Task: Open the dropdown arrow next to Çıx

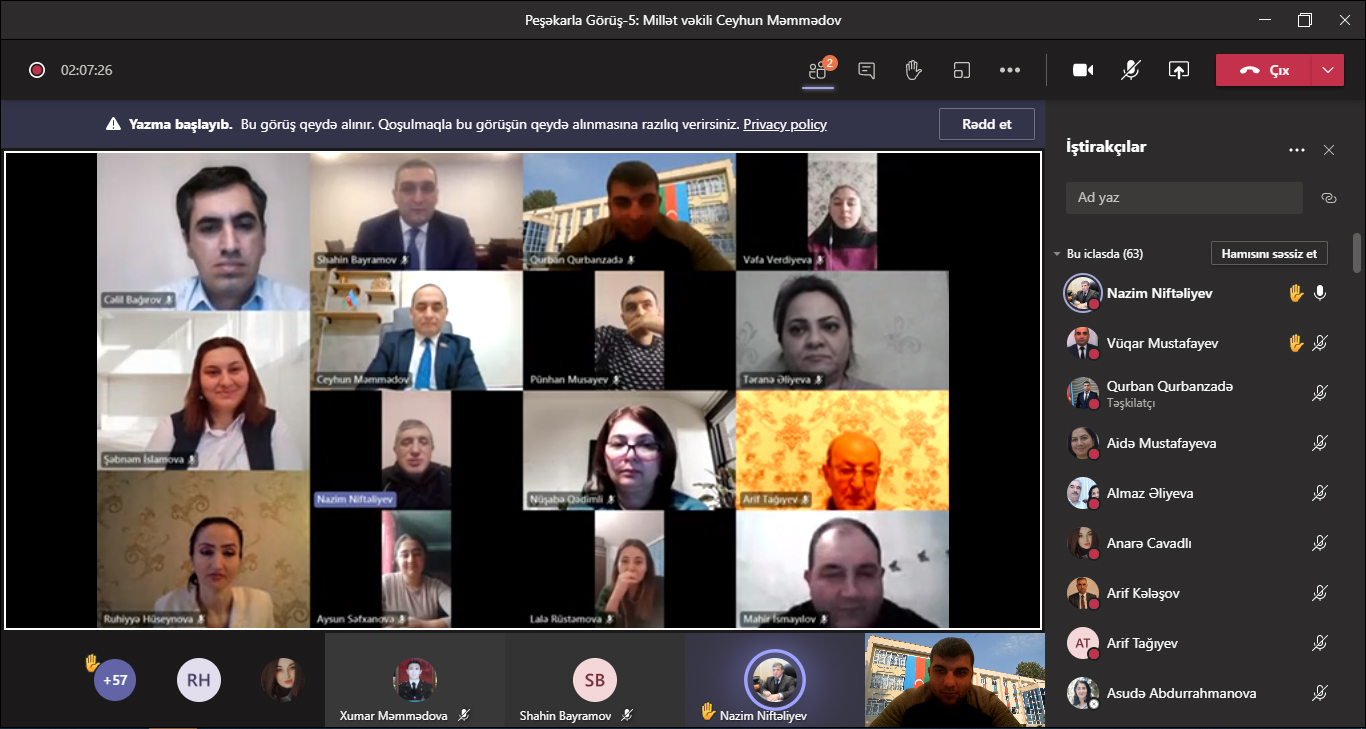Action: [x=1327, y=70]
